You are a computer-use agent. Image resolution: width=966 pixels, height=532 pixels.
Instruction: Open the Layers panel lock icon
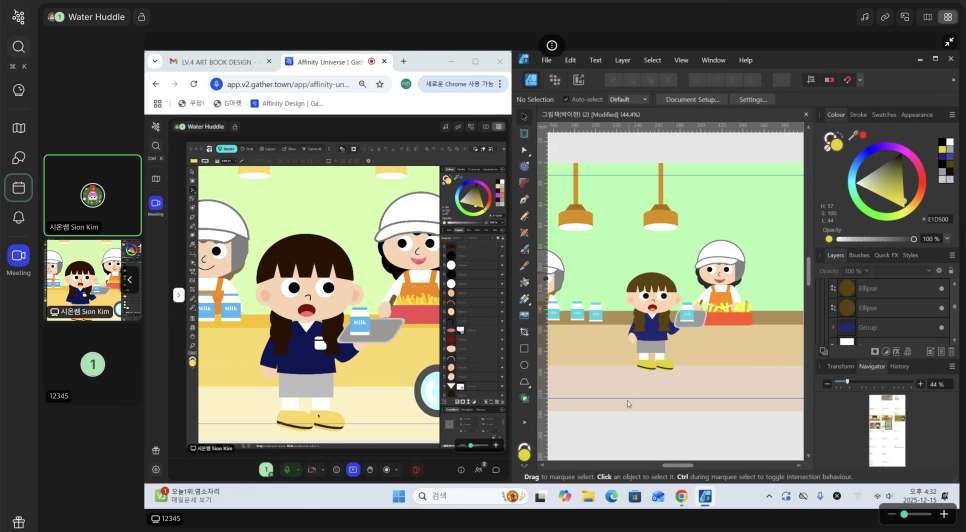pos(951,270)
